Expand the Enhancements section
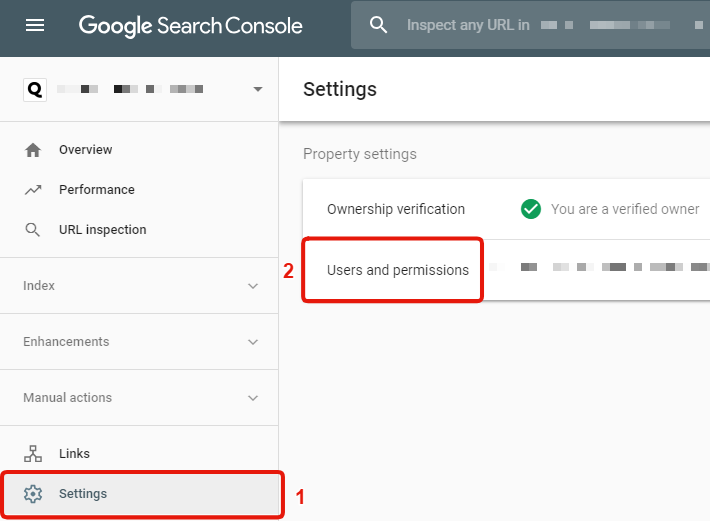Image resolution: width=710 pixels, height=521 pixels. click(252, 342)
